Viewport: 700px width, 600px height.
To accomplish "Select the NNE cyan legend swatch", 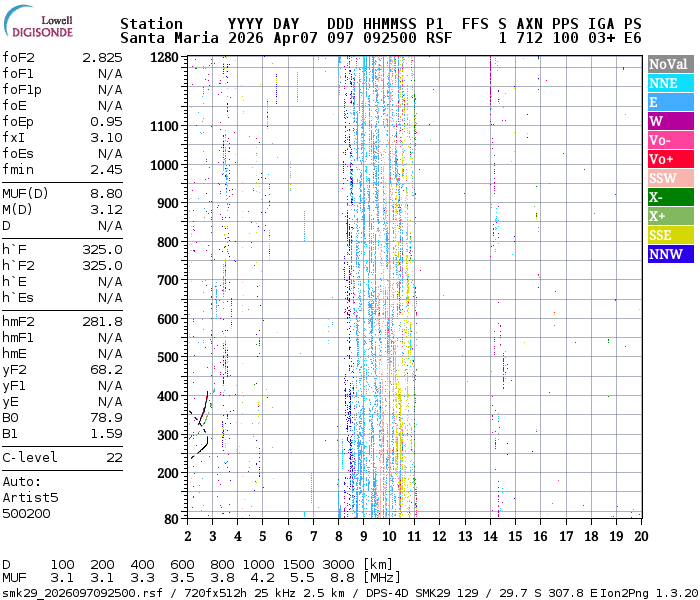I will tap(668, 84).
